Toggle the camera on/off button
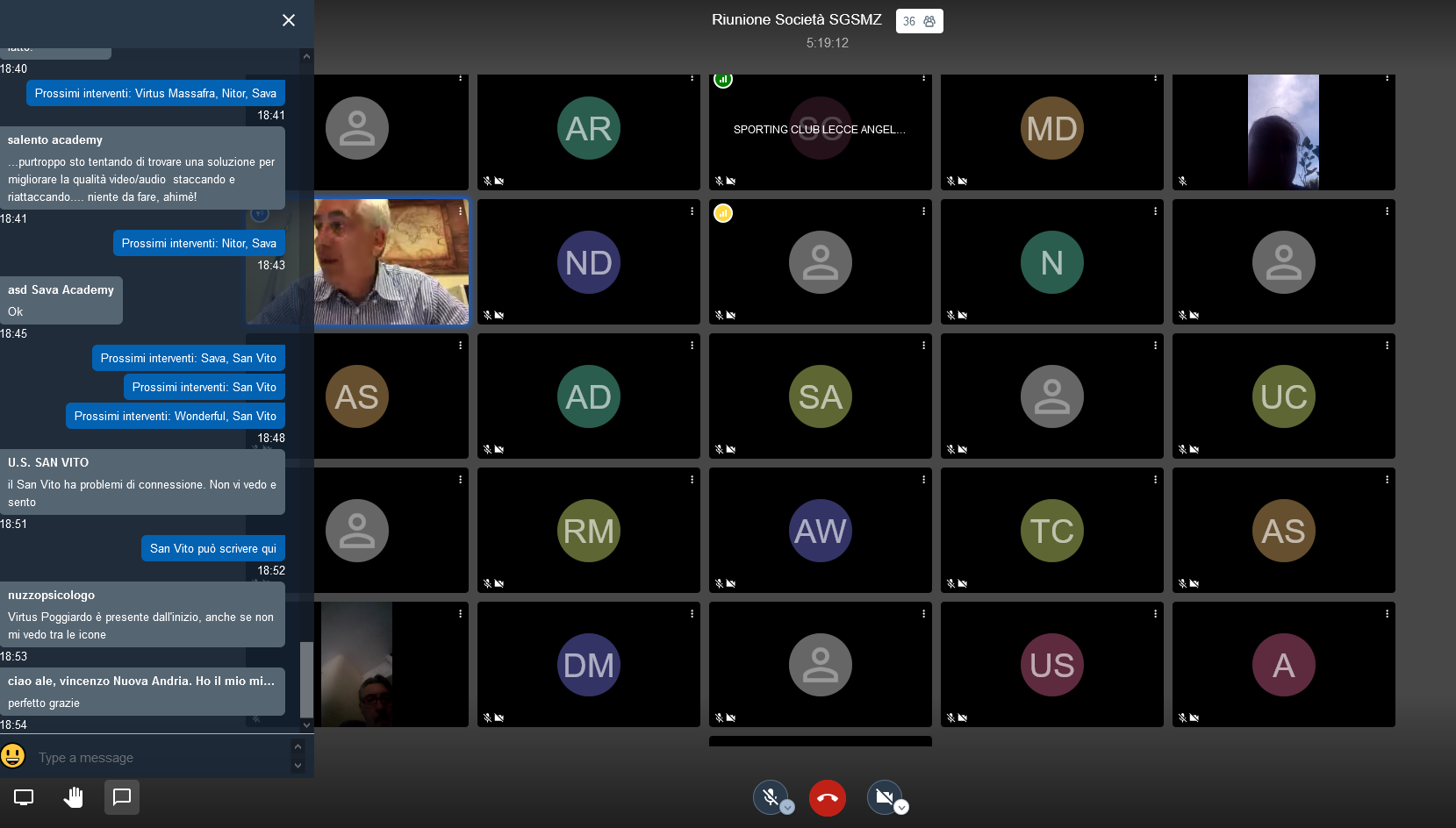The width and height of the screenshot is (1456, 828). 883,796
